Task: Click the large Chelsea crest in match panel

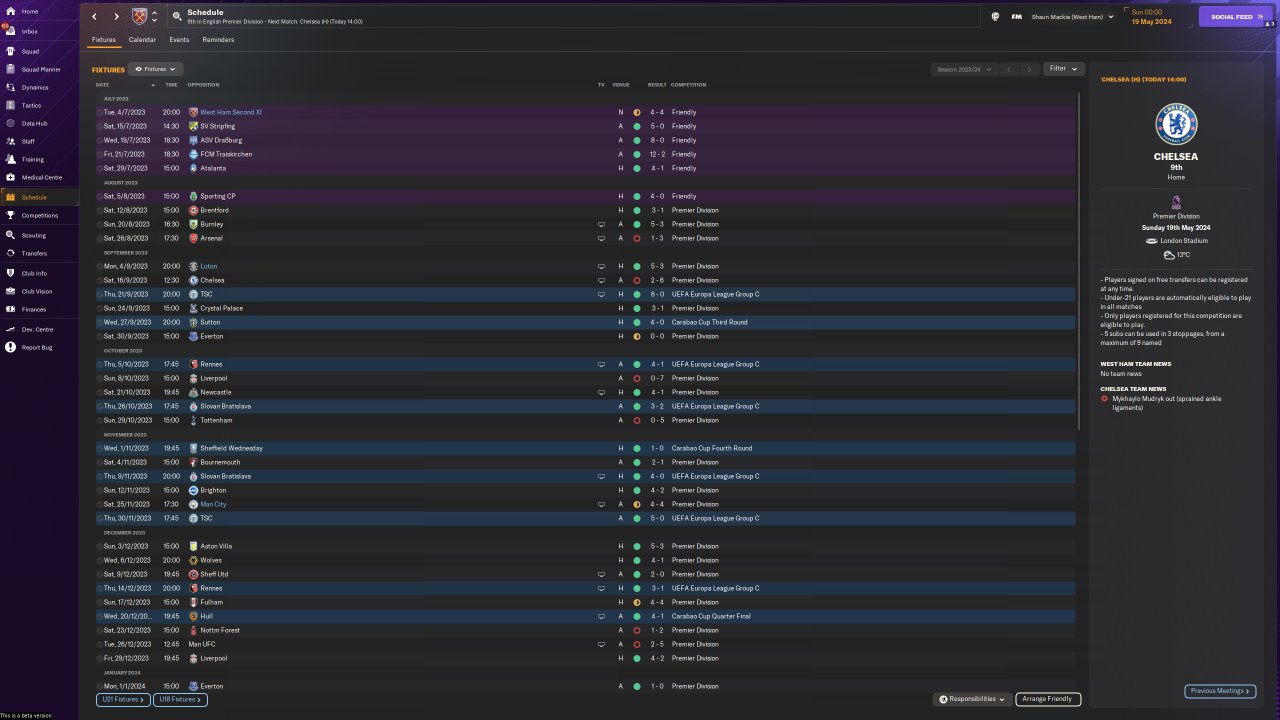Action: click(1176, 124)
